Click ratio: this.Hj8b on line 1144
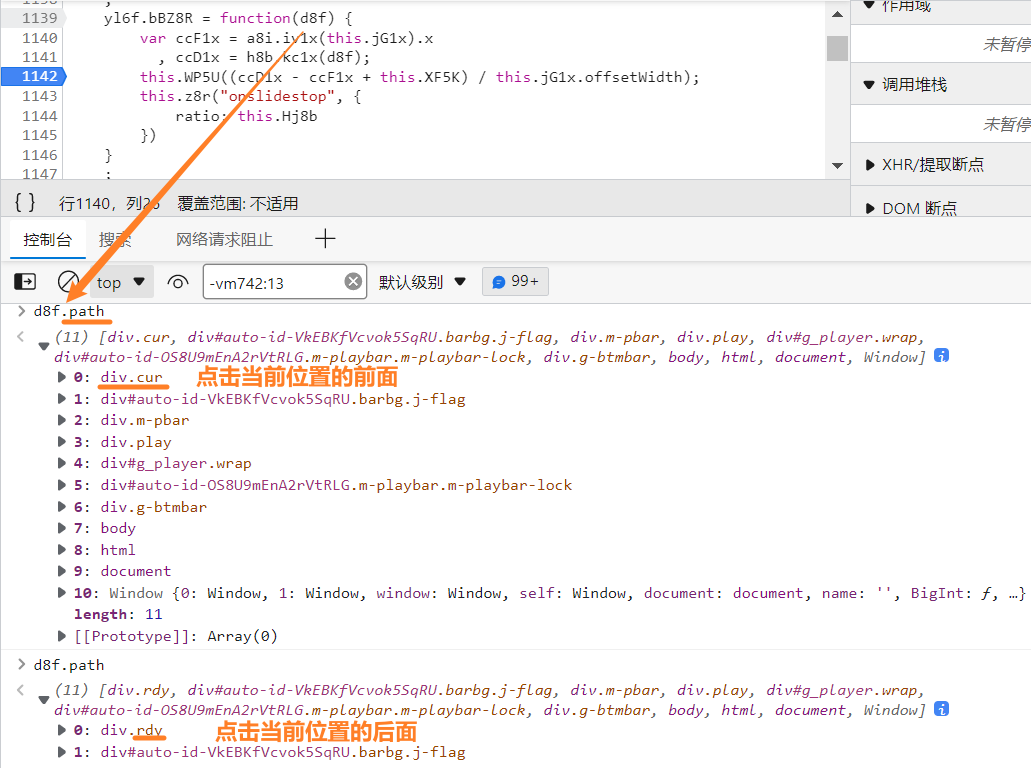Viewport: 1031px width, 768px height. [246, 116]
